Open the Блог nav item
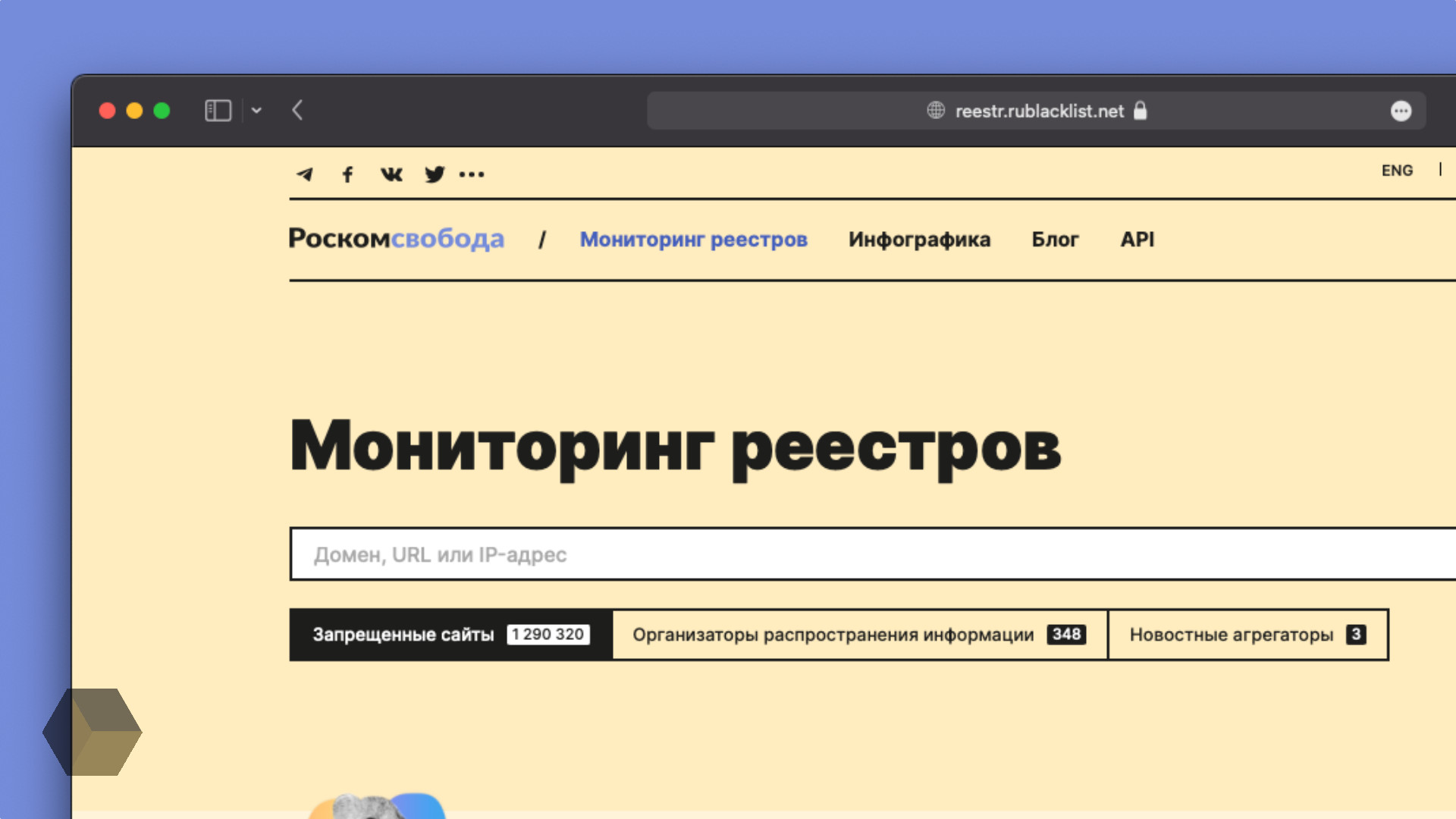 1055,240
